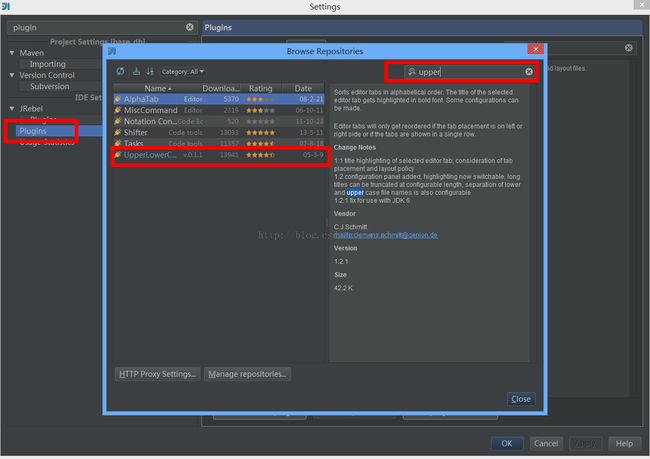Click the refresh plugin list icon
650x459 pixels.
point(120,71)
